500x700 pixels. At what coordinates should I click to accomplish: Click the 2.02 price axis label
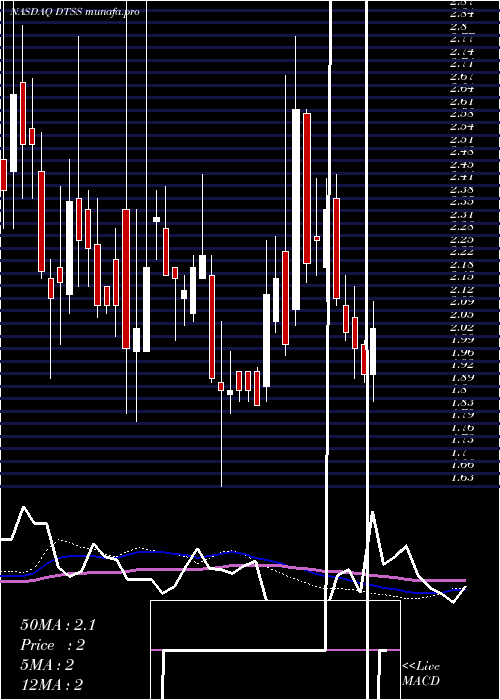point(462,327)
